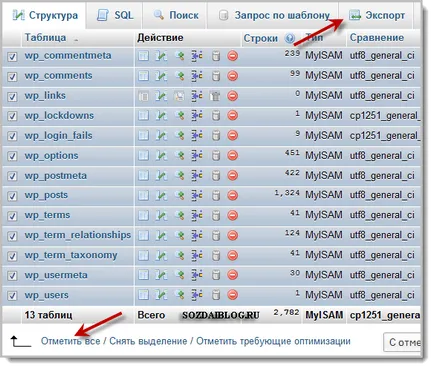The width and height of the screenshot is (434, 369).
Task: Empty wp_terms using the trash icon
Action: (x=216, y=215)
